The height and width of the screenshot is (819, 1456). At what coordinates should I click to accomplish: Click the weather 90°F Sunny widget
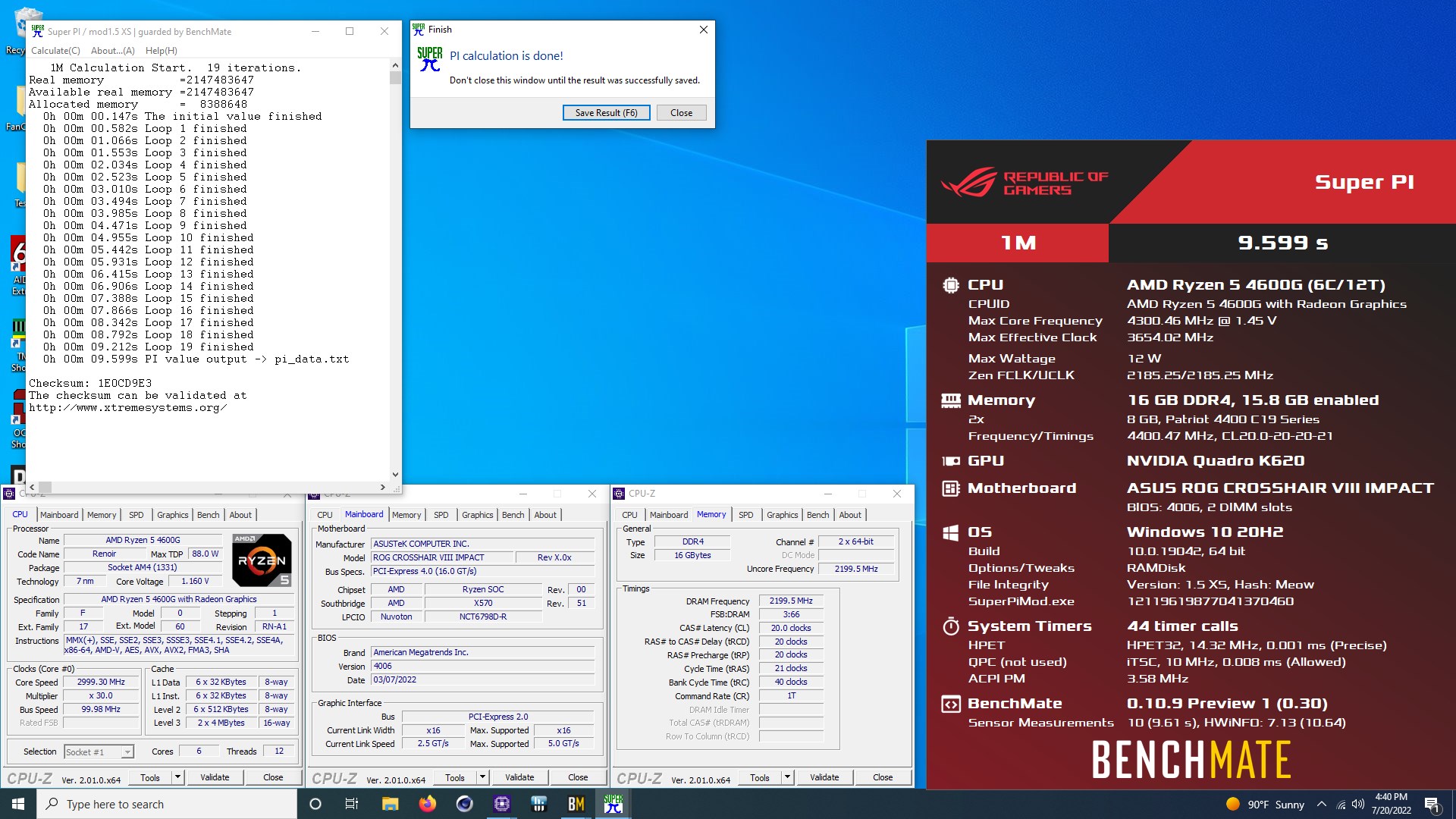pyautogui.click(x=1265, y=804)
